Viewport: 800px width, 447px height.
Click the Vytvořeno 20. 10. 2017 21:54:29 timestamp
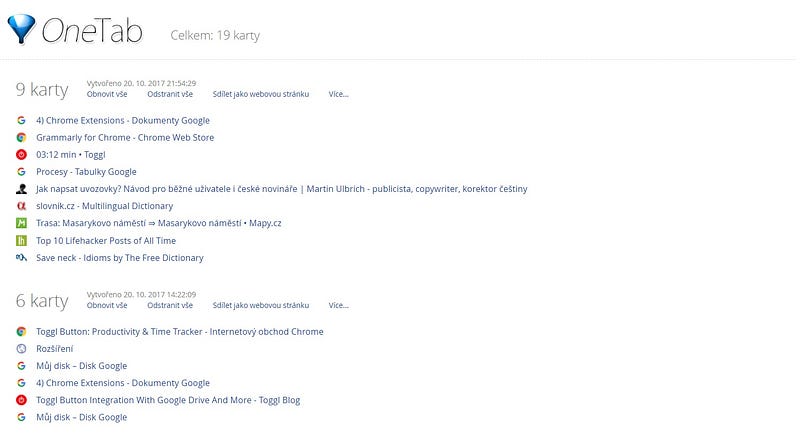[141, 83]
